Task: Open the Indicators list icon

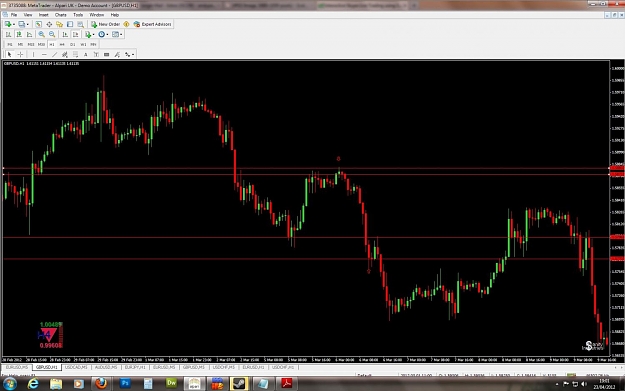Action: point(88,34)
